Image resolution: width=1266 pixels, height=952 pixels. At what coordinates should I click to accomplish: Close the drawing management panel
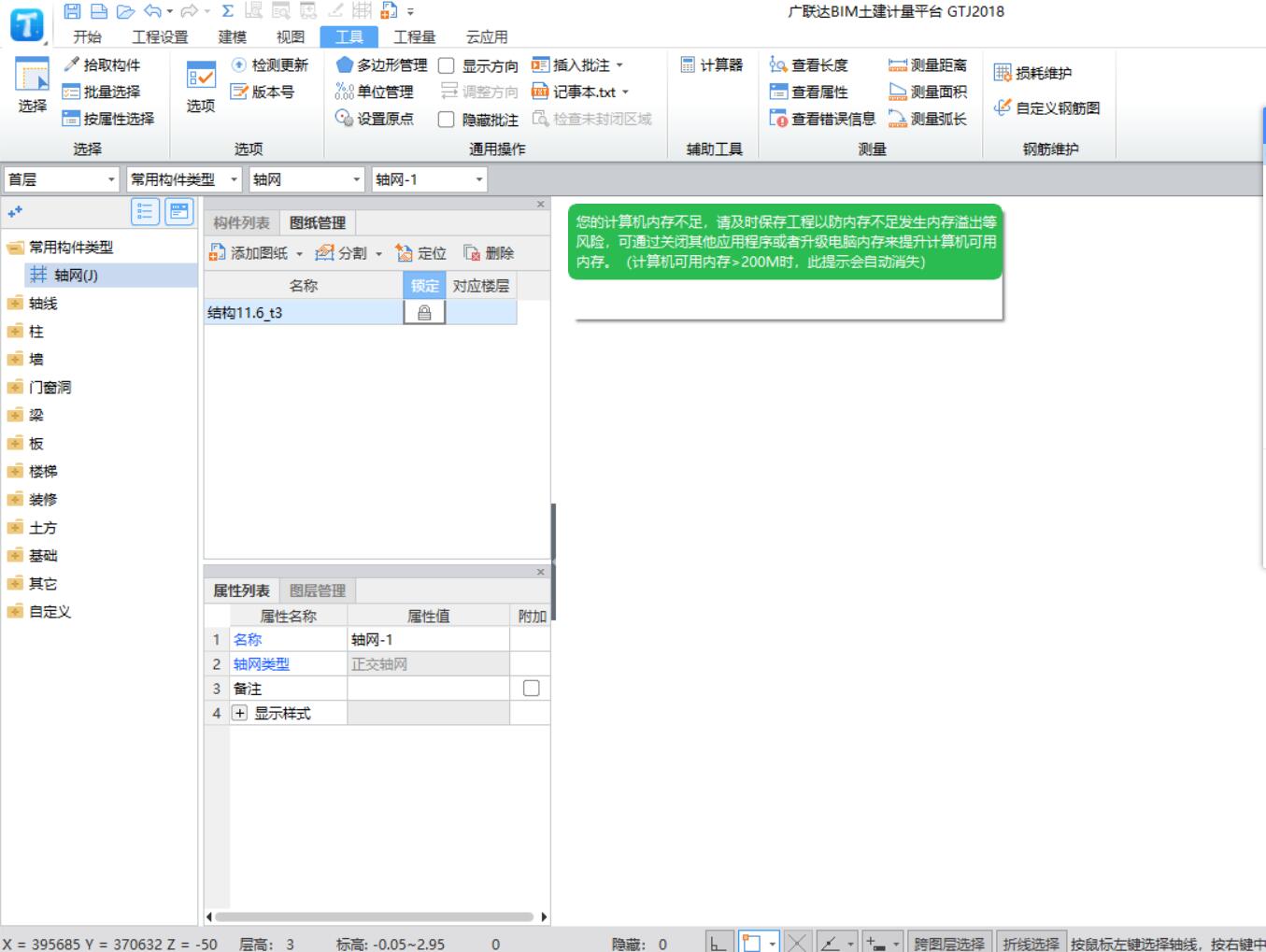[x=540, y=204]
